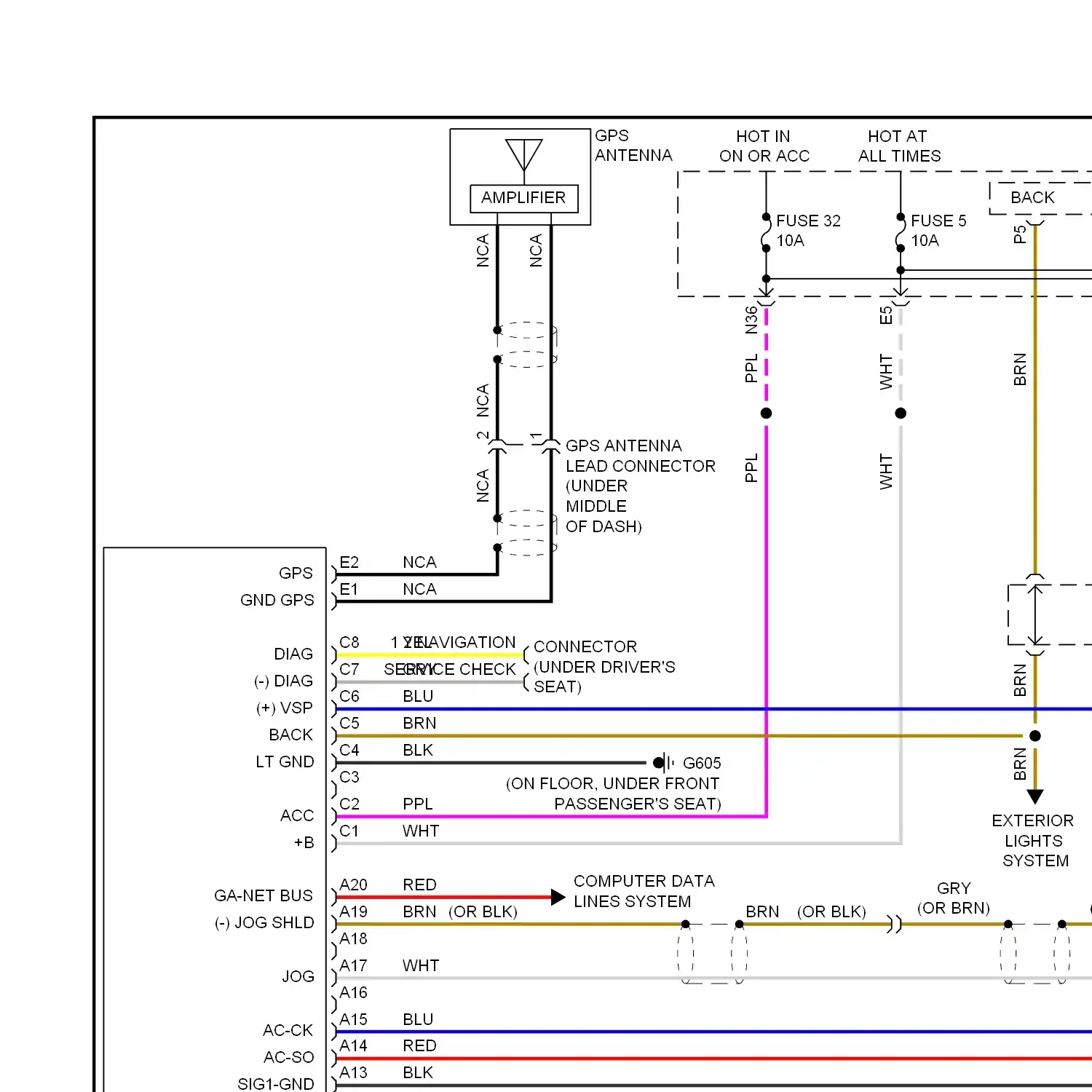Select terminal E2

click(x=349, y=562)
